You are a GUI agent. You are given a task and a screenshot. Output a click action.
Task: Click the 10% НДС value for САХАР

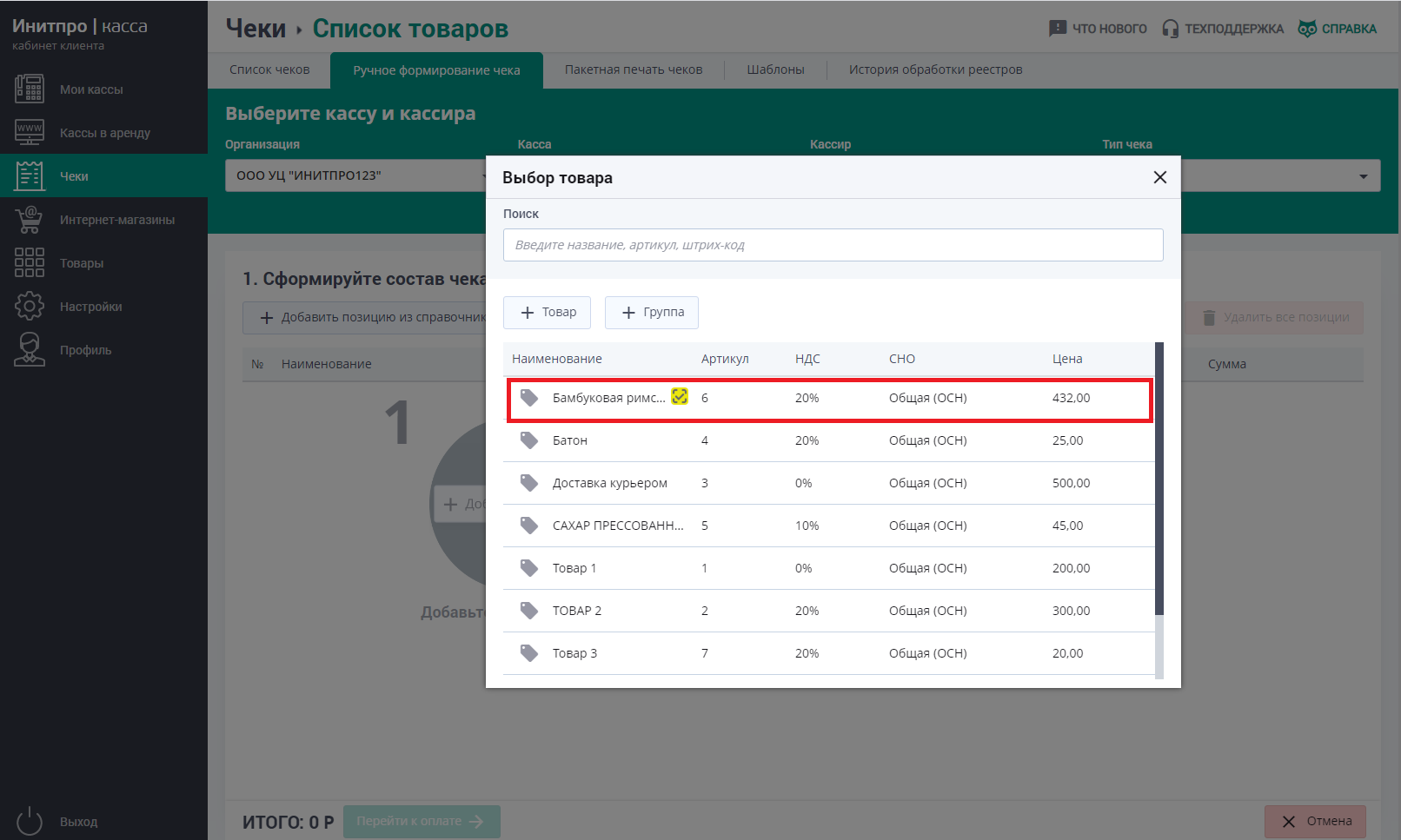(x=807, y=526)
